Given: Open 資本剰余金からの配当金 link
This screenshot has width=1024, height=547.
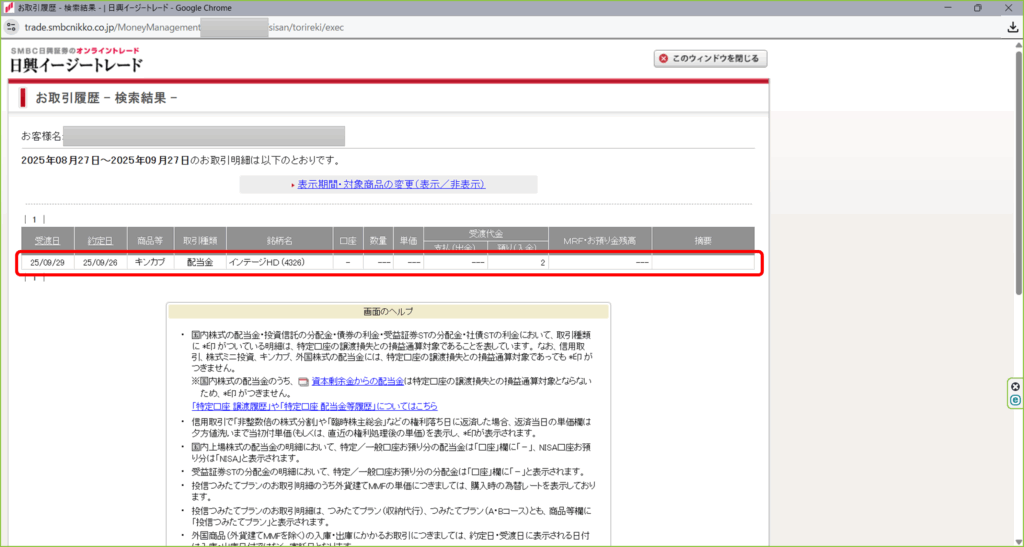Looking at the screenshot, I should 357,382.
